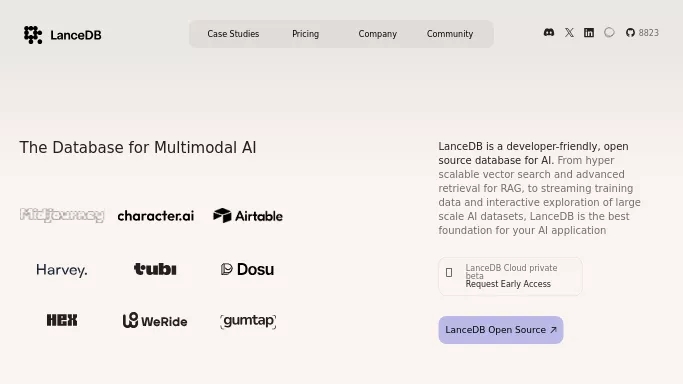Click the Airtable logo
Viewport: 683px width, 384px height.
tap(248, 216)
